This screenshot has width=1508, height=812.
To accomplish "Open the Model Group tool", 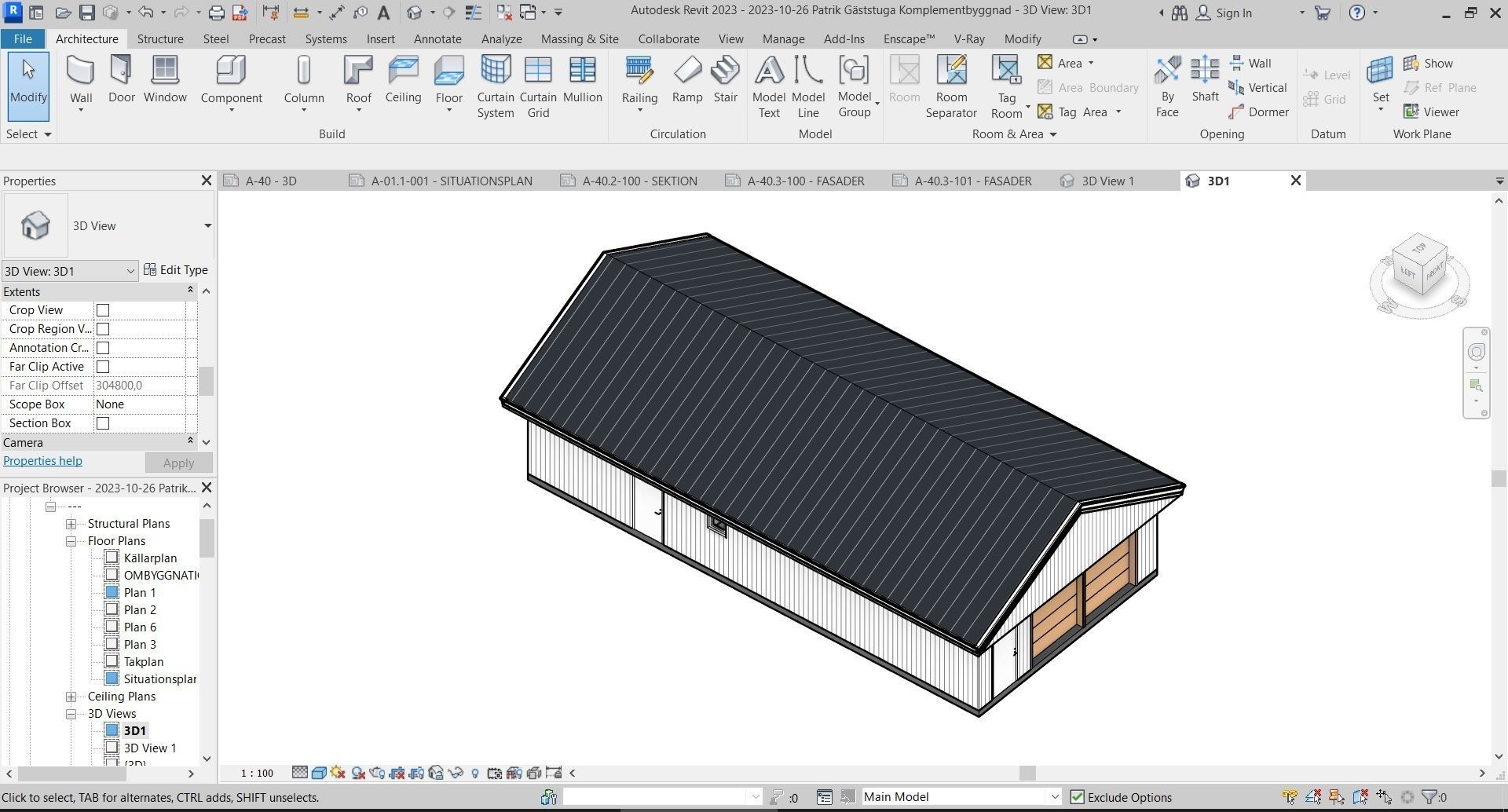I will click(855, 86).
